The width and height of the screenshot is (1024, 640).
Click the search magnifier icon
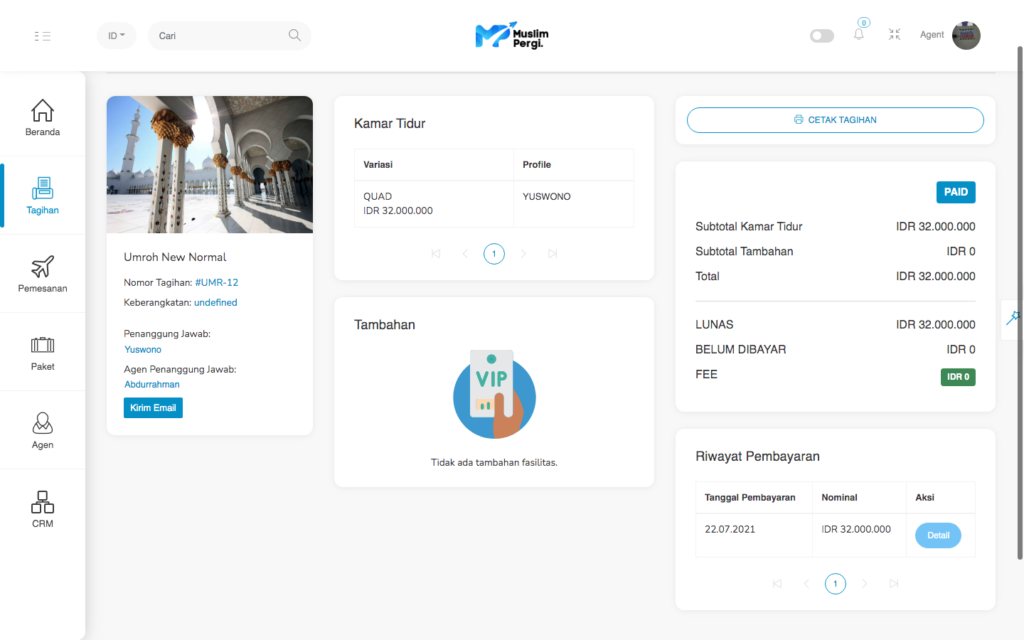click(x=294, y=36)
